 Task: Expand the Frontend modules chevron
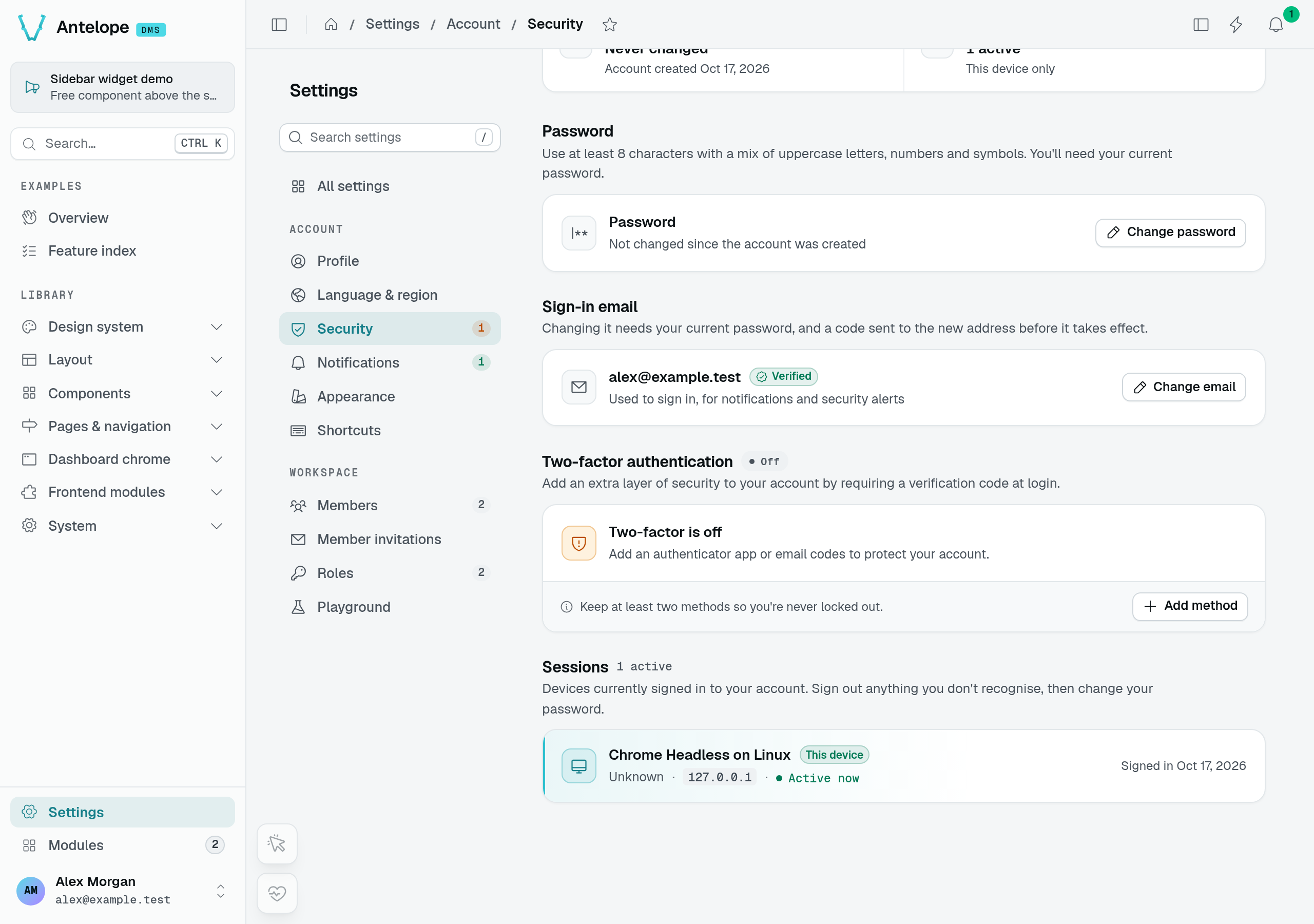point(216,492)
